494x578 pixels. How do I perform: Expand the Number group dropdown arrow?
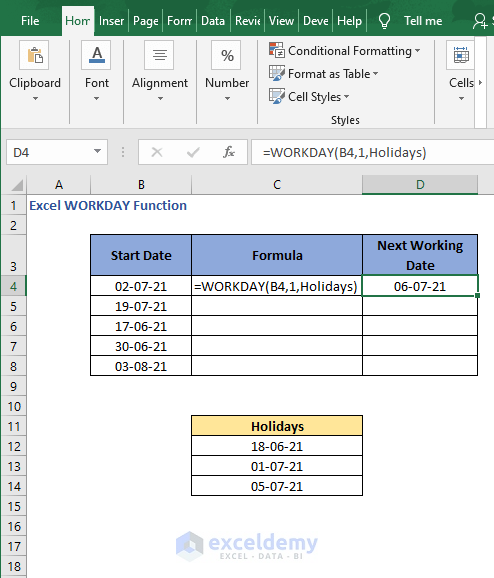(x=227, y=98)
